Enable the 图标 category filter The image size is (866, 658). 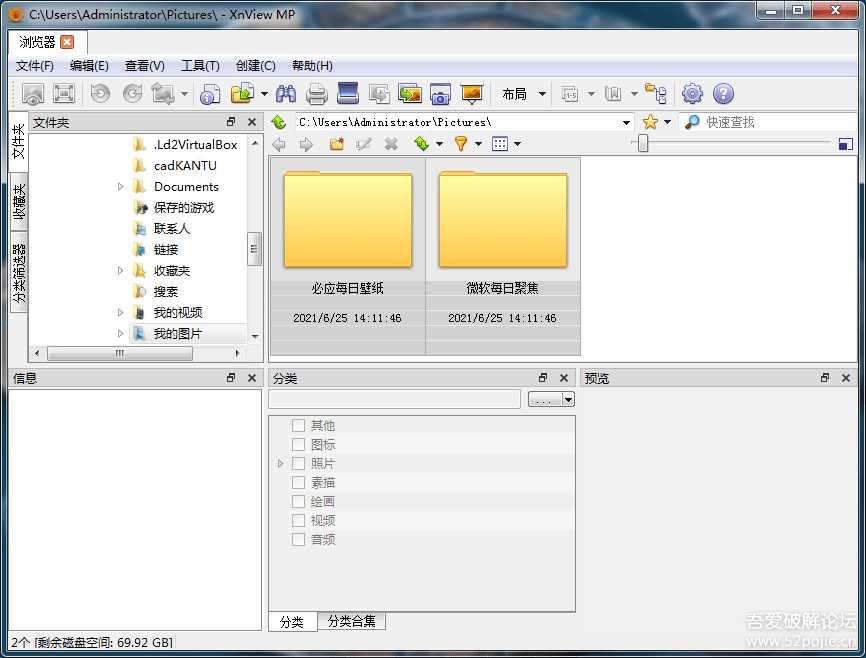point(299,443)
